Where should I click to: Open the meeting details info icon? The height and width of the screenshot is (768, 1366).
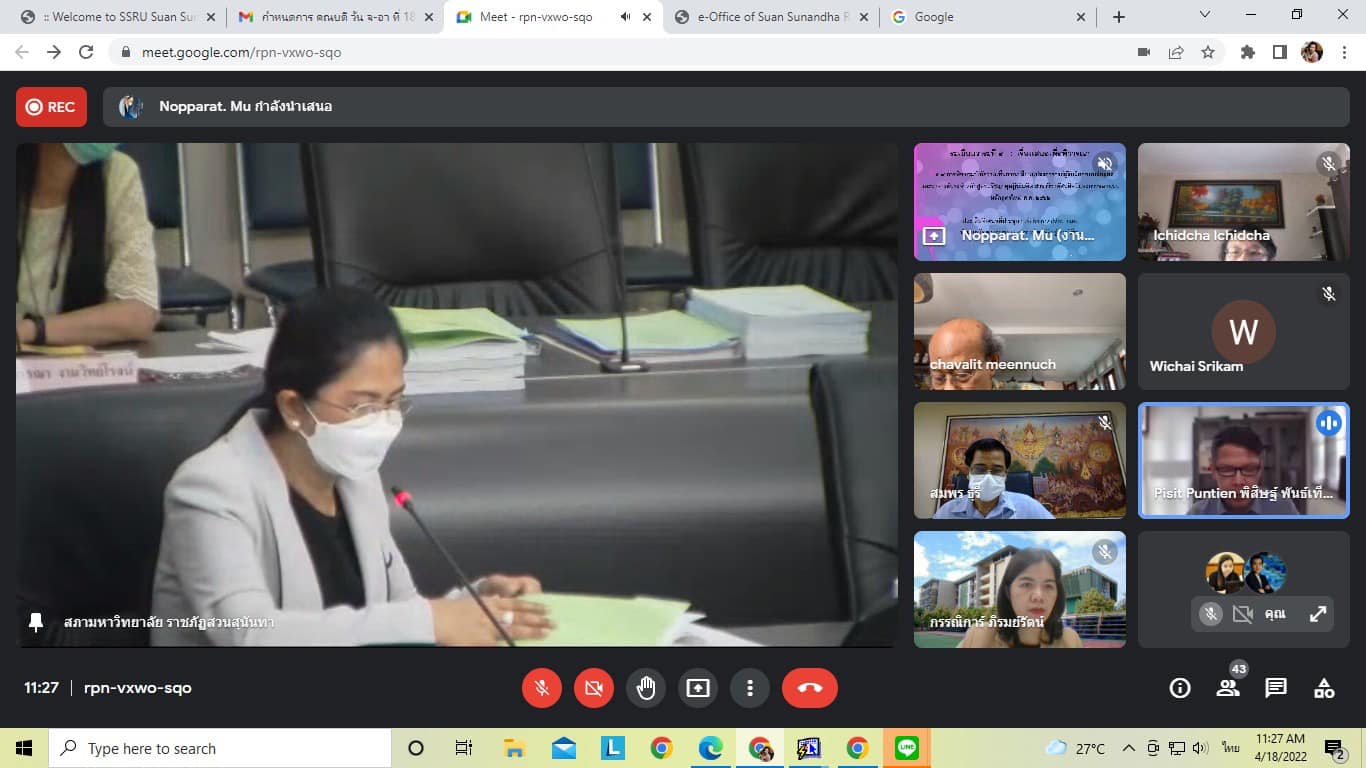pyautogui.click(x=1180, y=688)
